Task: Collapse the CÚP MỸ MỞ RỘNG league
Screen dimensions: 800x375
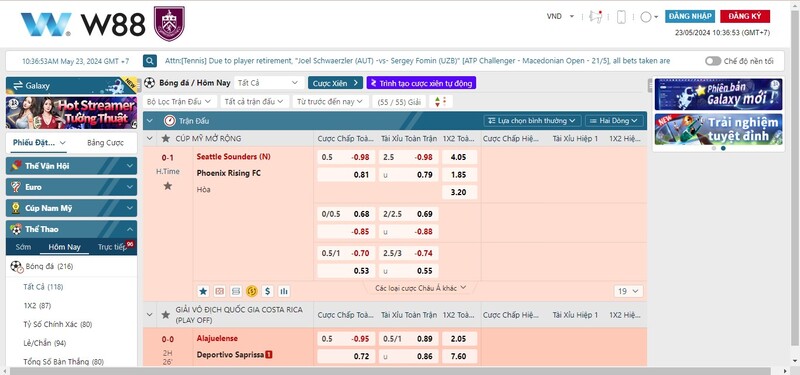Action: click(x=149, y=138)
